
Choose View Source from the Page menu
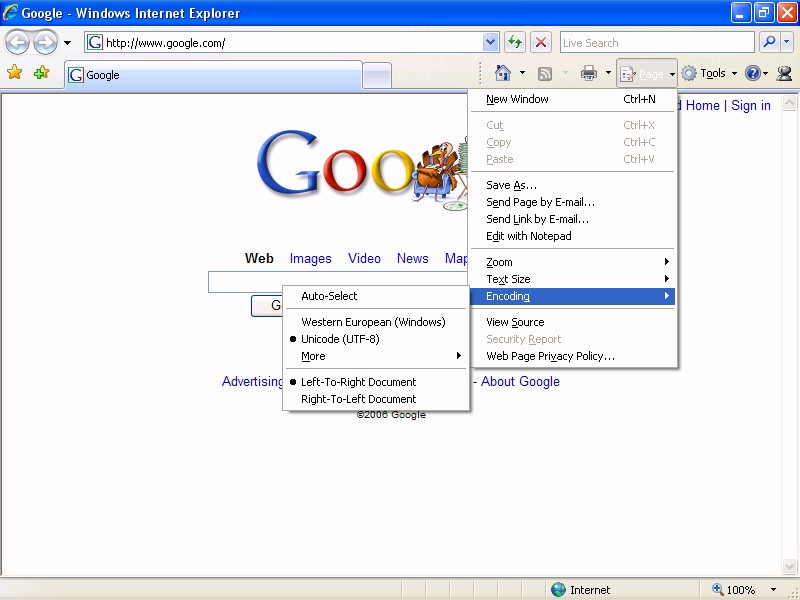click(x=572, y=322)
